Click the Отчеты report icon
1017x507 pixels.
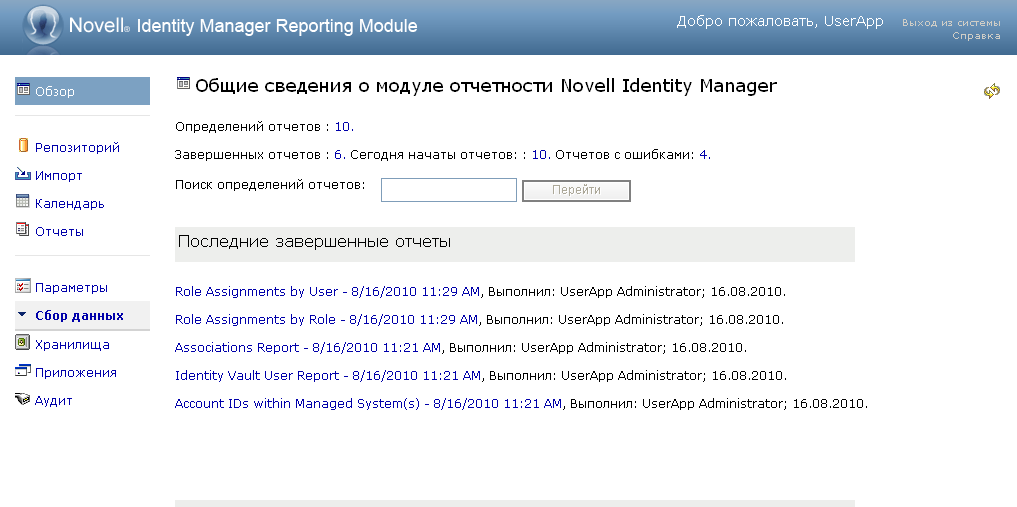coord(23,230)
